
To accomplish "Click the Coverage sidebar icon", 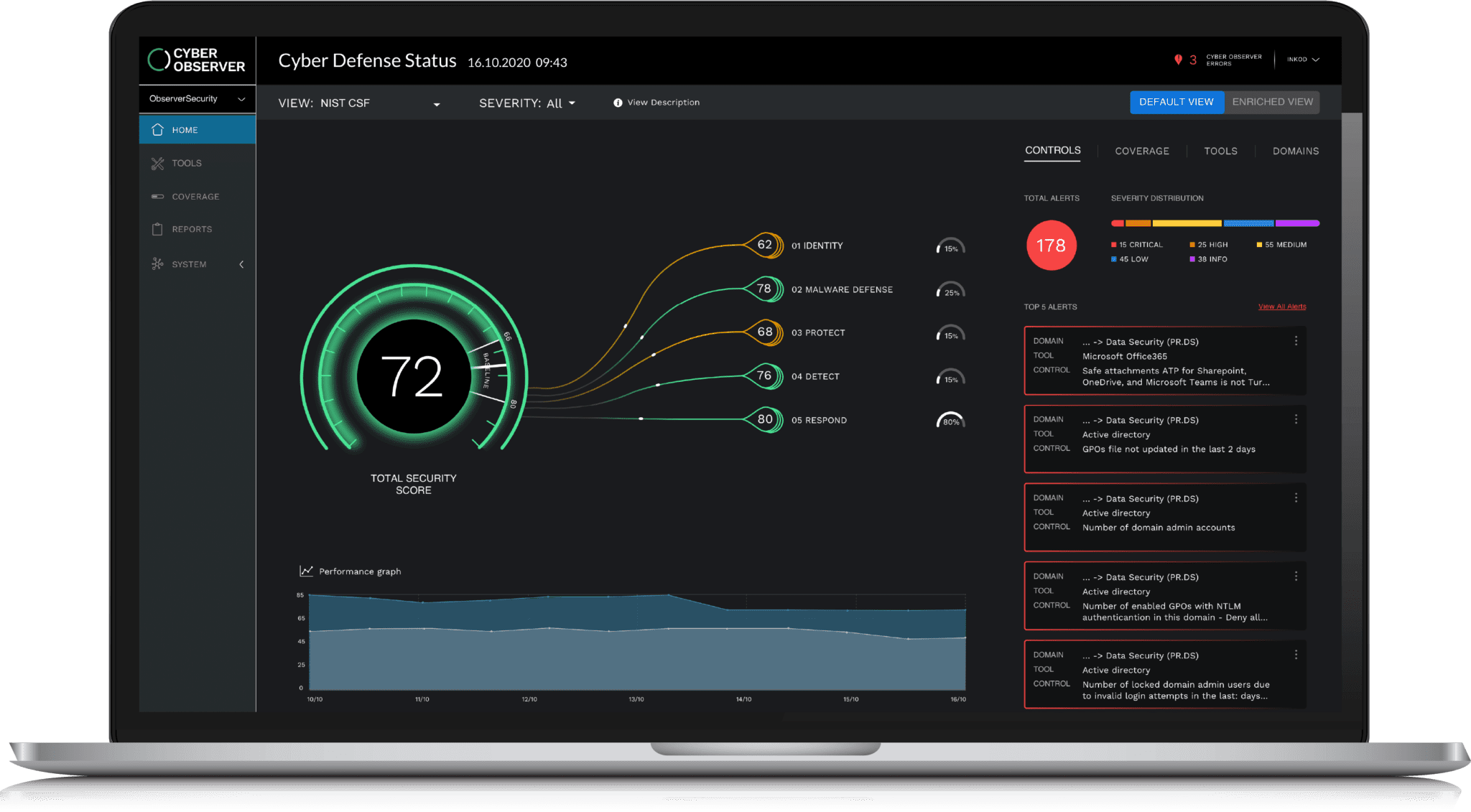I will (158, 197).
